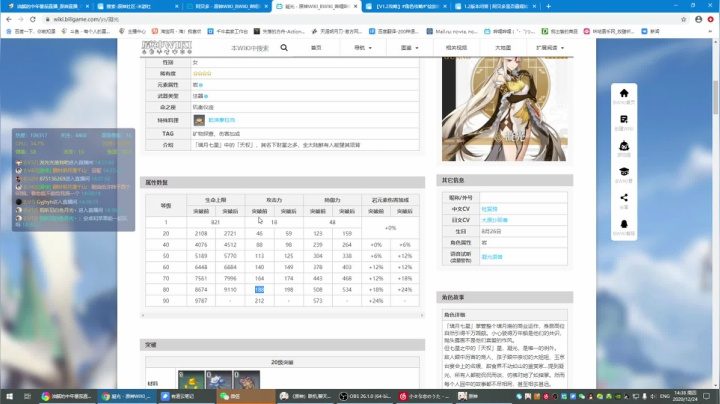Screen dimensions: 720x404
Task: Open the 相关视频 menu item
Action: (x=456, y=48)
